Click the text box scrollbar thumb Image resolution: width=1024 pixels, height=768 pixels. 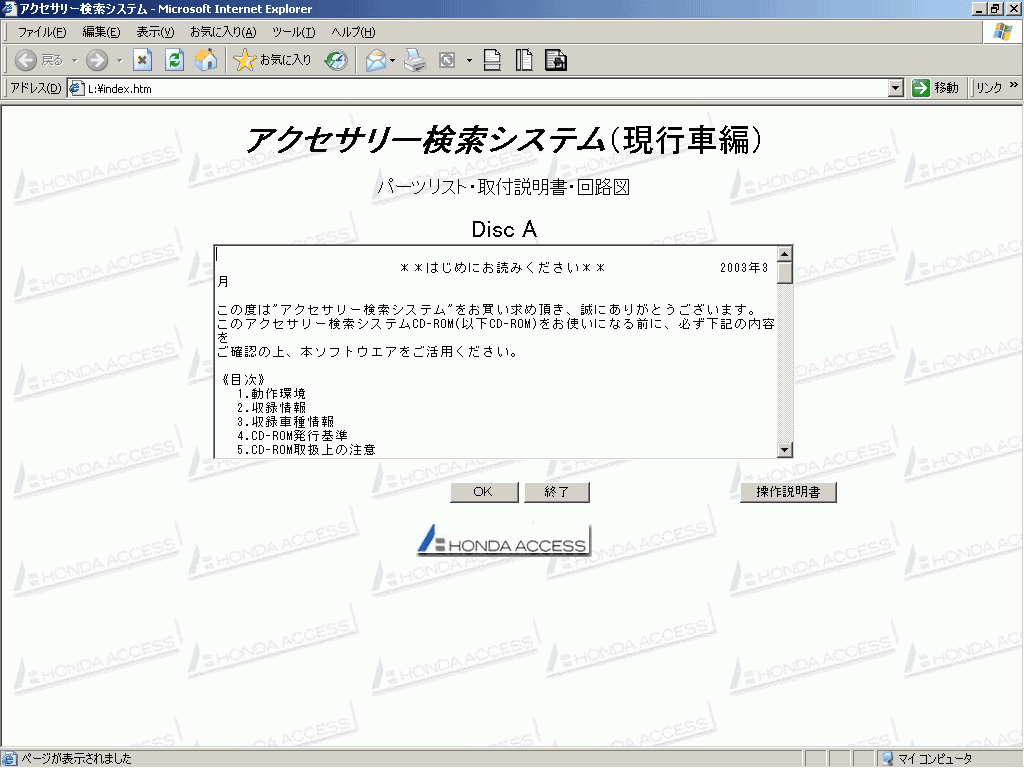[x=785, y=272]
